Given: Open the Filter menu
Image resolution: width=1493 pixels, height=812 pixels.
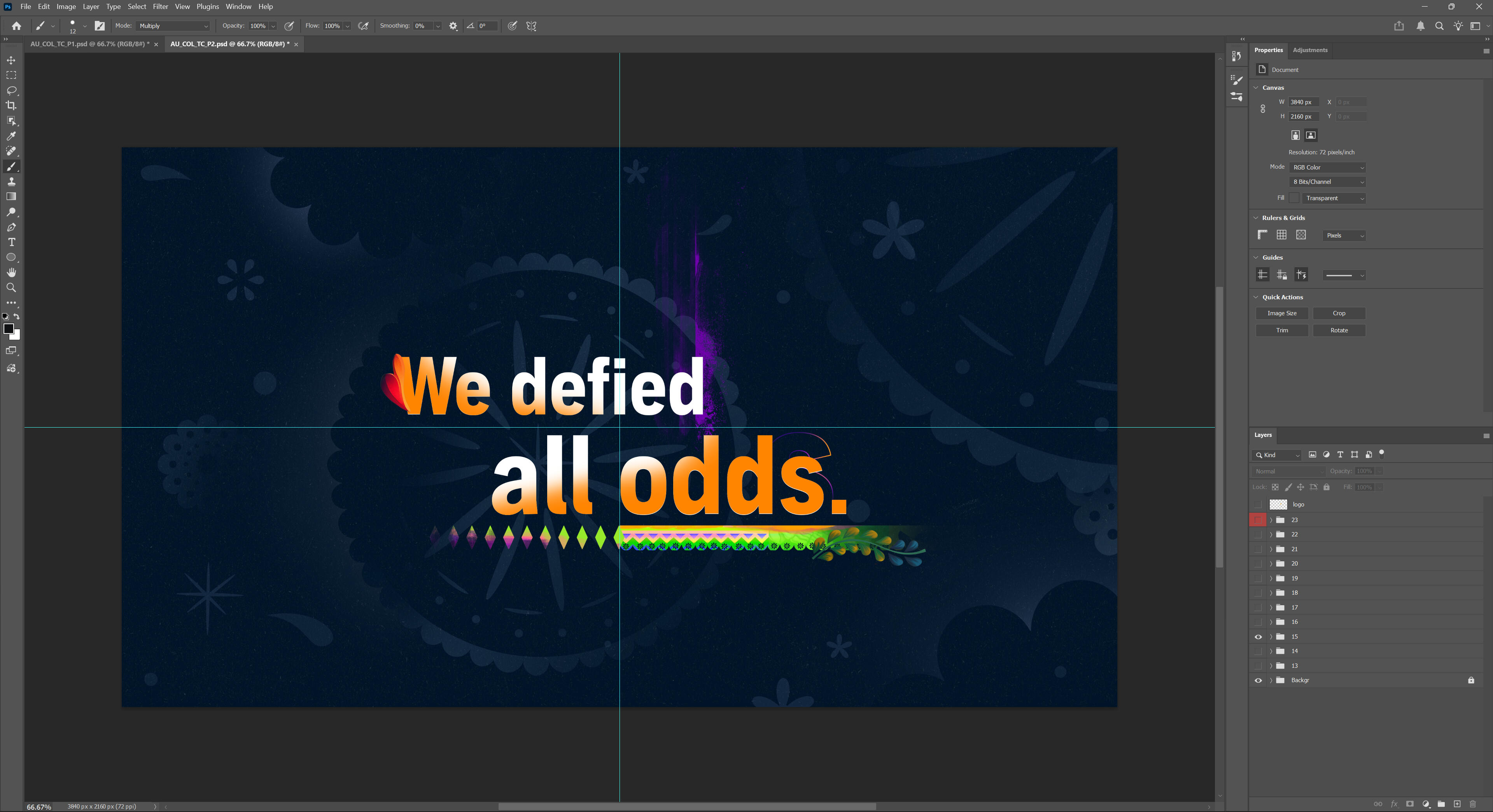Looking at the screenshot, I should click(x=160, y=6).
